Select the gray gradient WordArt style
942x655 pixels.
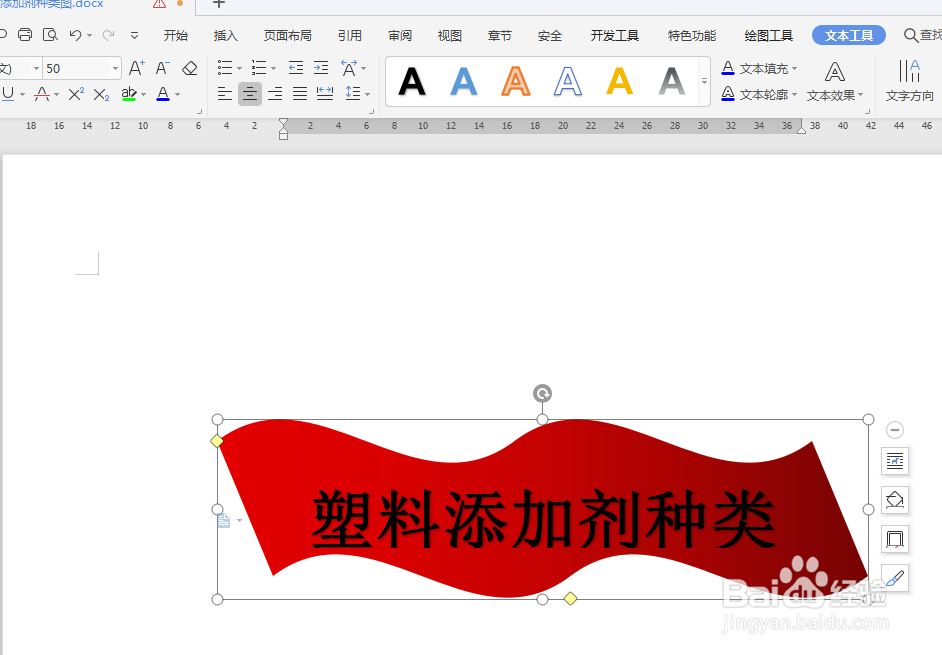point(672,81)
